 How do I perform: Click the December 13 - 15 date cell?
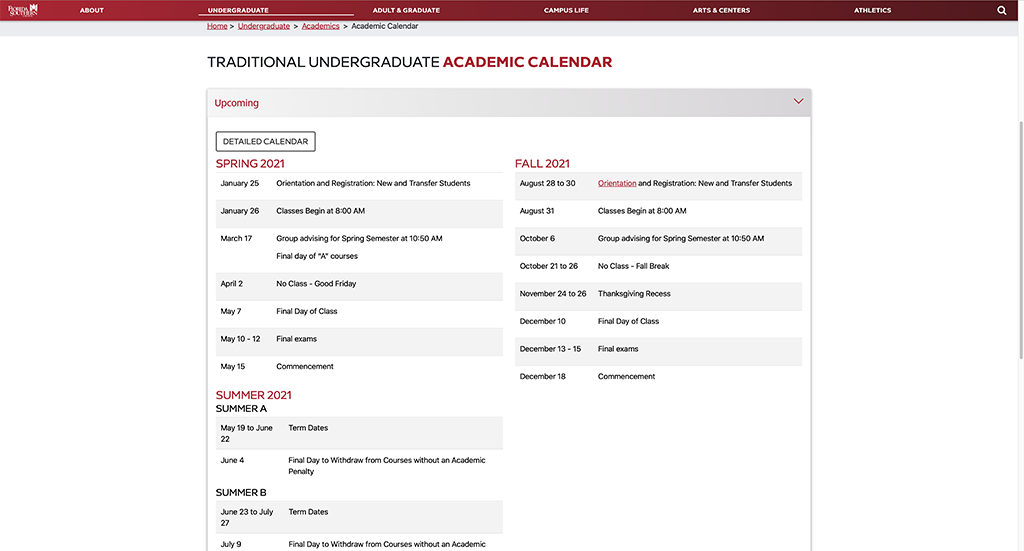[x=550, y=349]
